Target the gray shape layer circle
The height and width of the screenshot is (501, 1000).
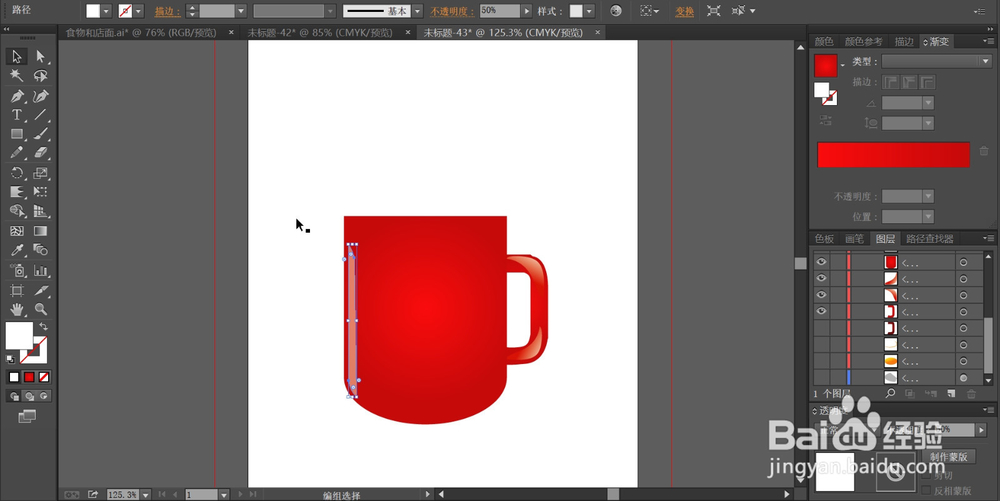pyautogui.click(x=964, y=378)
